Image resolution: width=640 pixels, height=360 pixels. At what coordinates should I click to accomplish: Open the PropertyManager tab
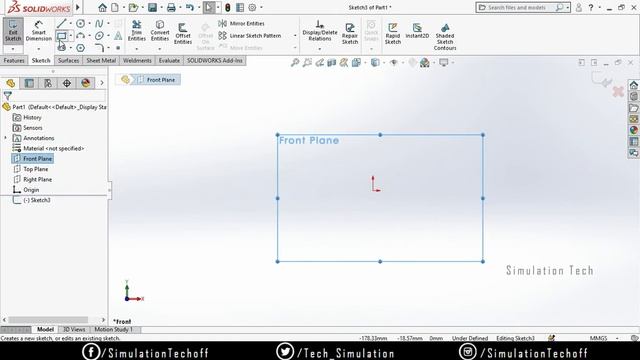pyautogui.click(x=29, y=83)
